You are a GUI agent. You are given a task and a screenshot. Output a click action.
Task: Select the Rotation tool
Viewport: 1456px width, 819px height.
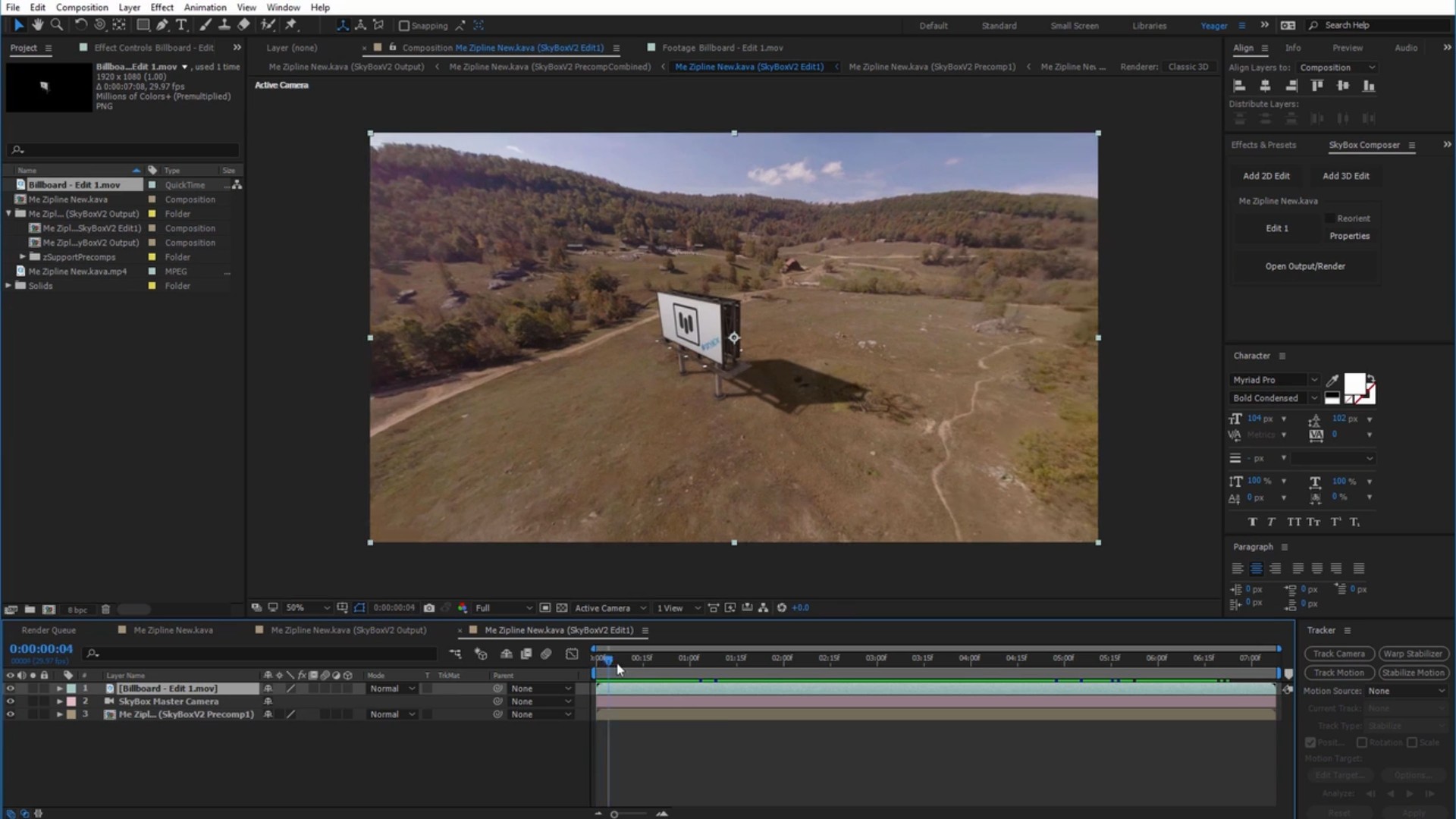pos(81,25)
